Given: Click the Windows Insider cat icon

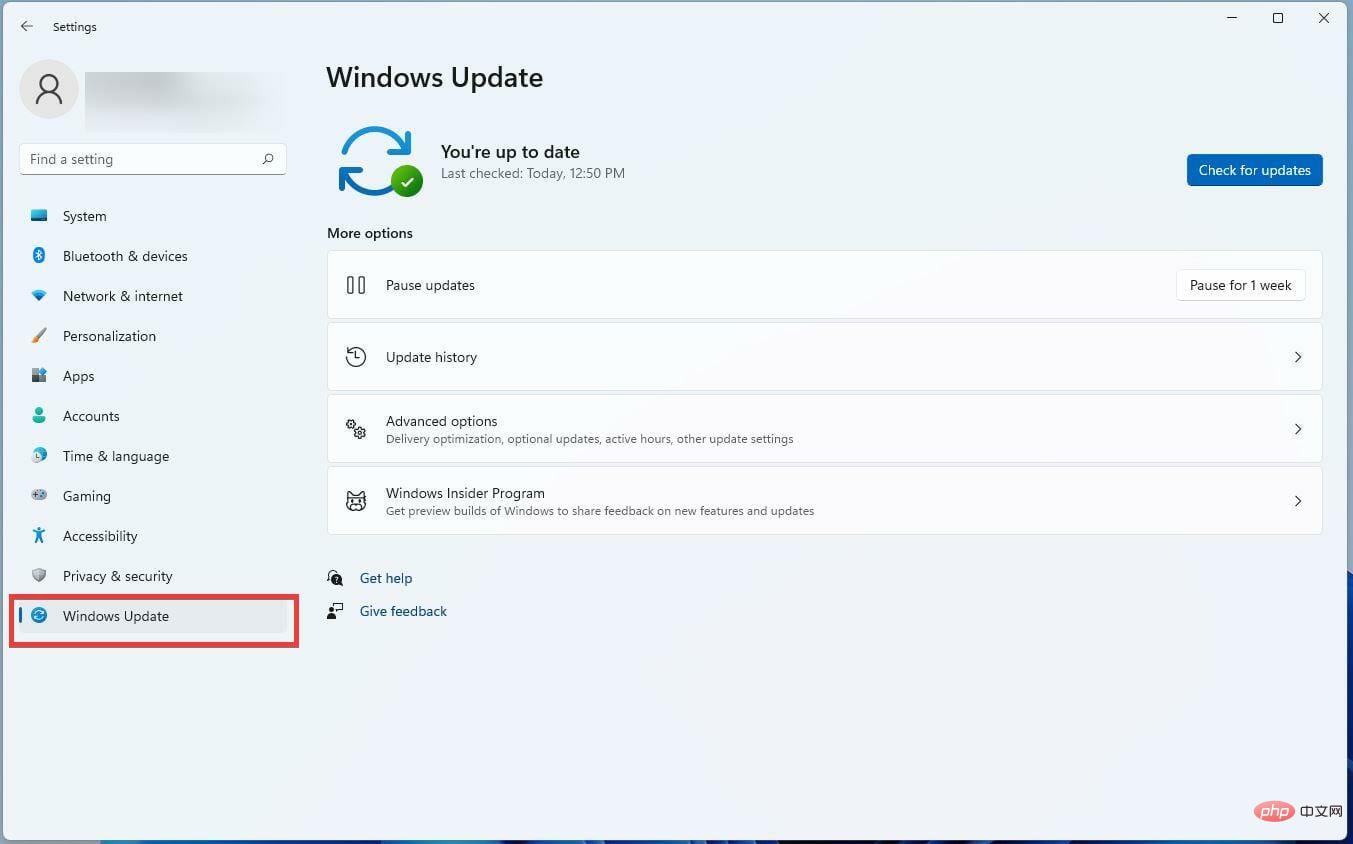Looking at the screenshot, I should click(x=356, y=501).
